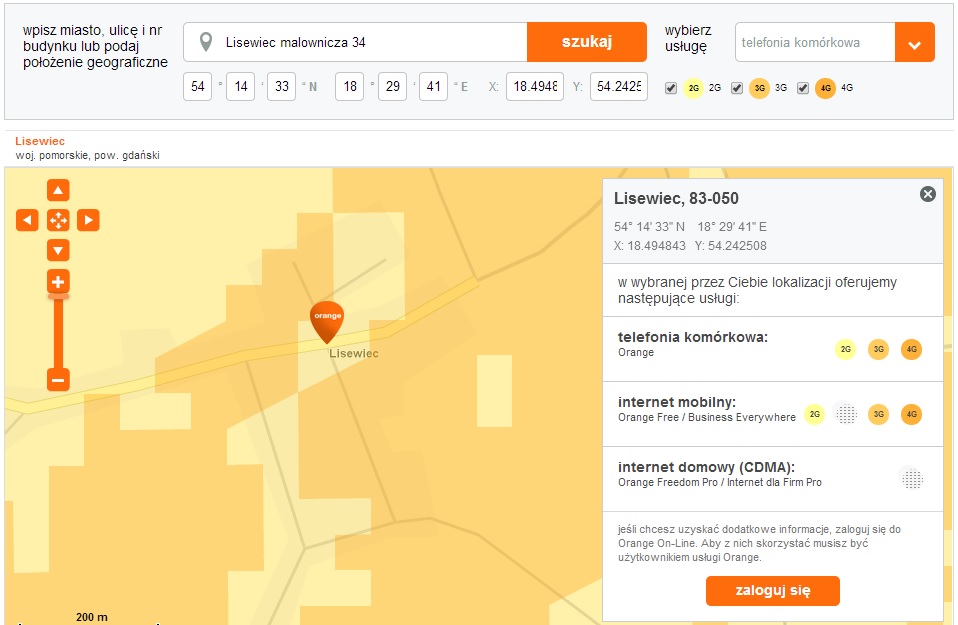Screen dimensions: 958x625
Task: Click the Orange Free / Business Everywhere text
Action: pyautogui.click(x=707, y=417)
